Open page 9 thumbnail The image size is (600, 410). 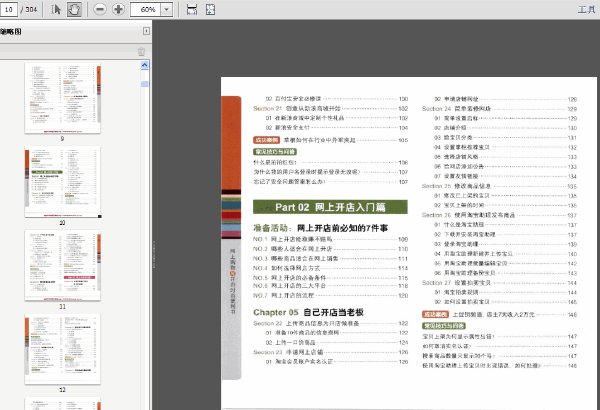[x=63, y=98]
